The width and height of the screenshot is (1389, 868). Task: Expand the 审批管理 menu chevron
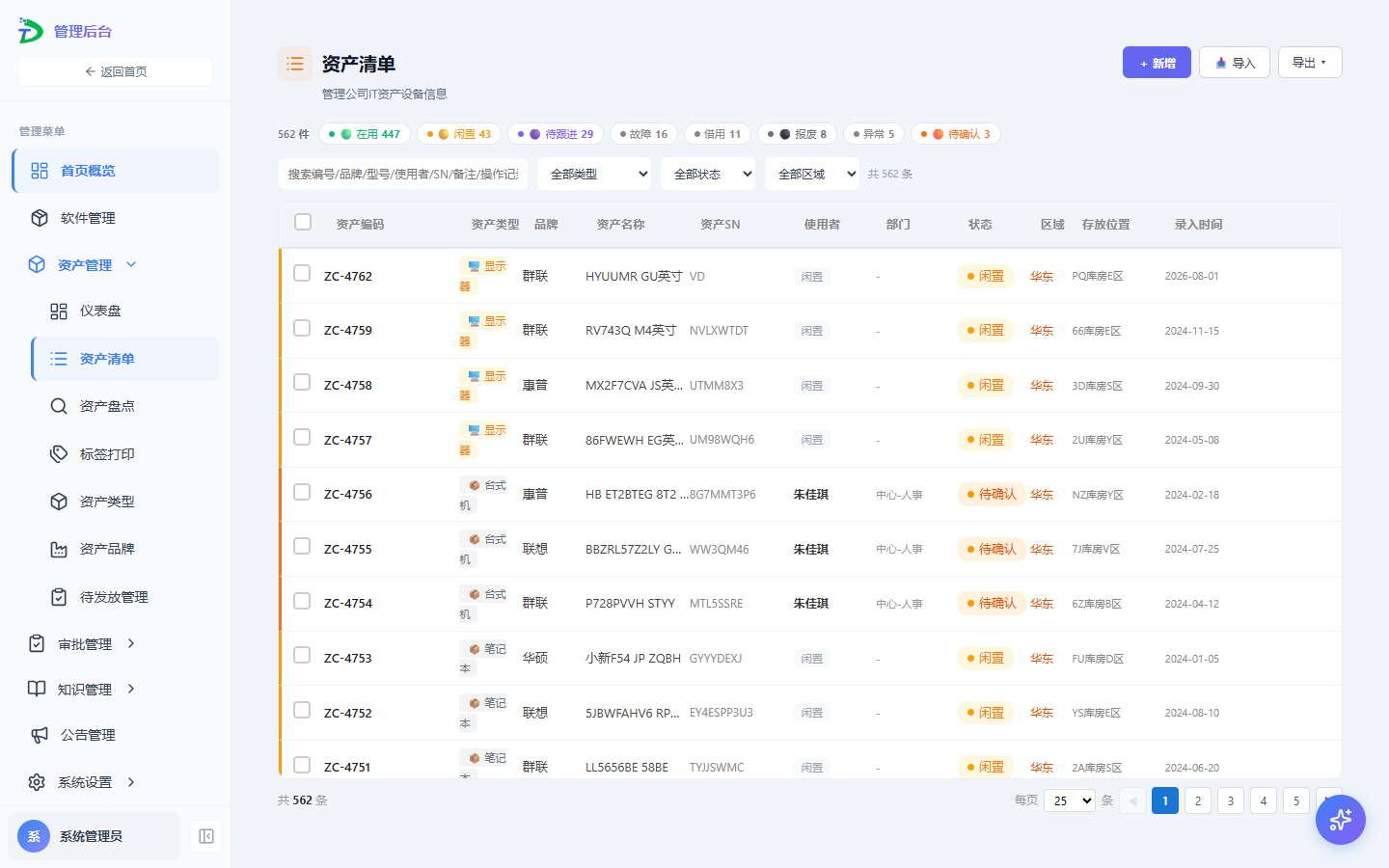131,643
